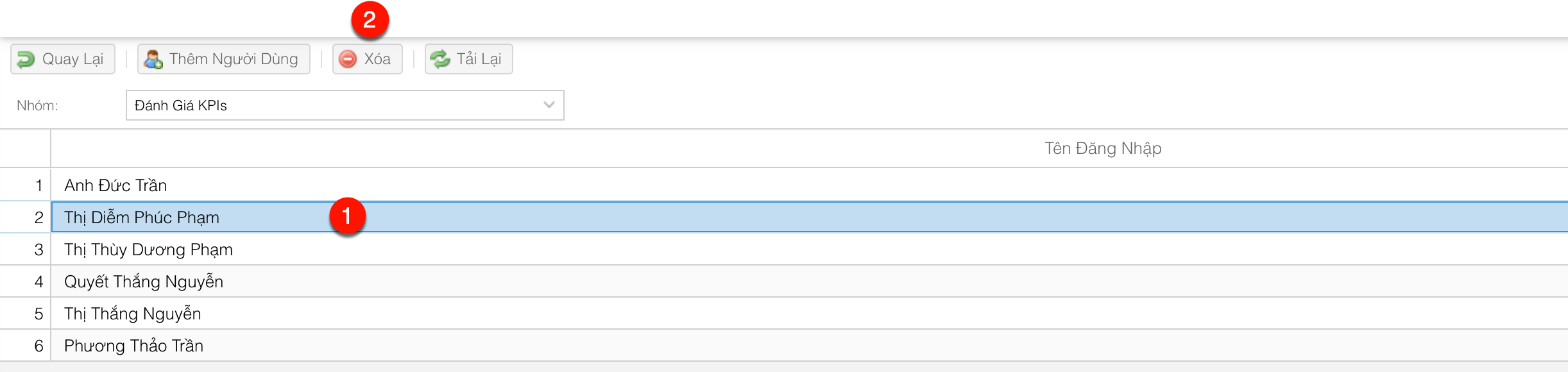
Task: Click the green Quay Lại back arrow icon
Action: (x=26, y=60)
